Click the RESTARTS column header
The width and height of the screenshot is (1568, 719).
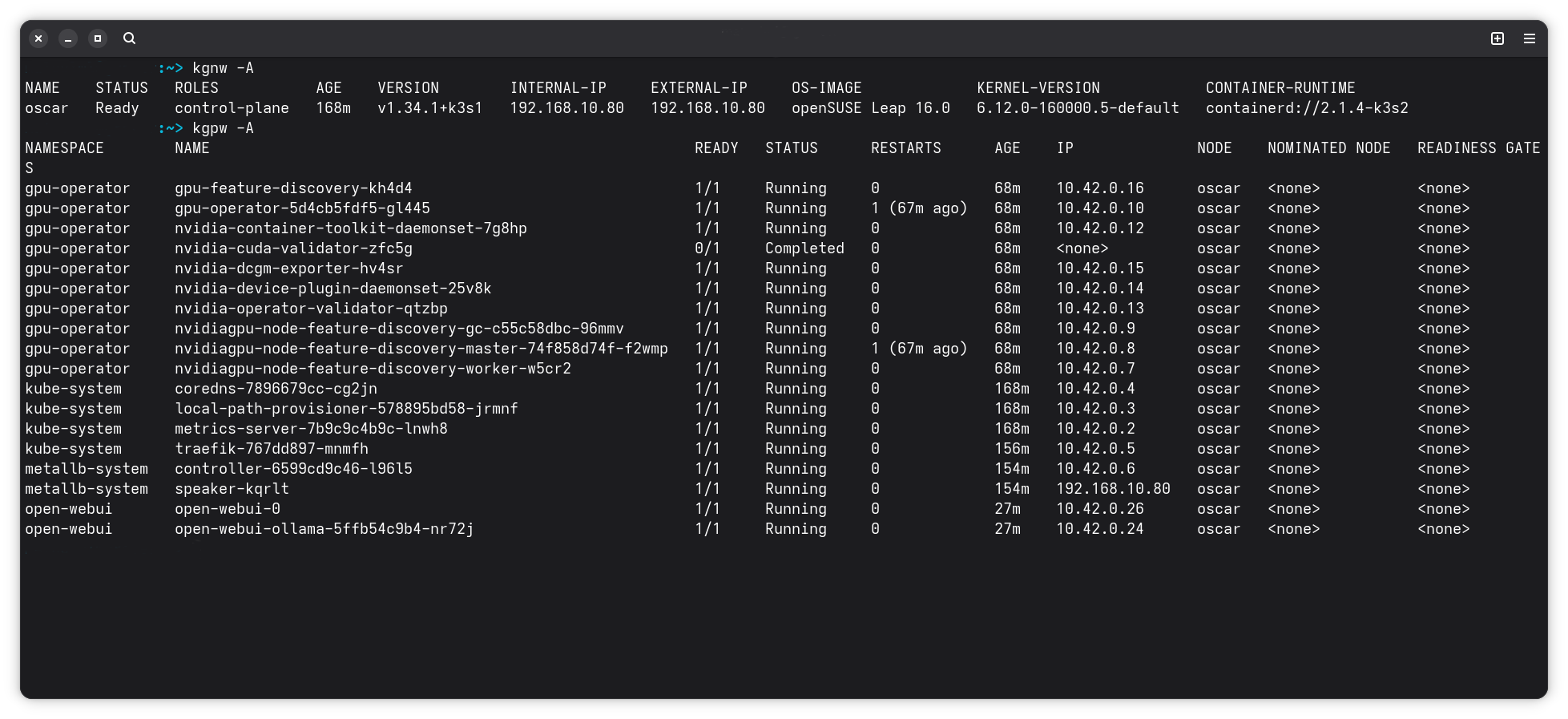(905, 148)
